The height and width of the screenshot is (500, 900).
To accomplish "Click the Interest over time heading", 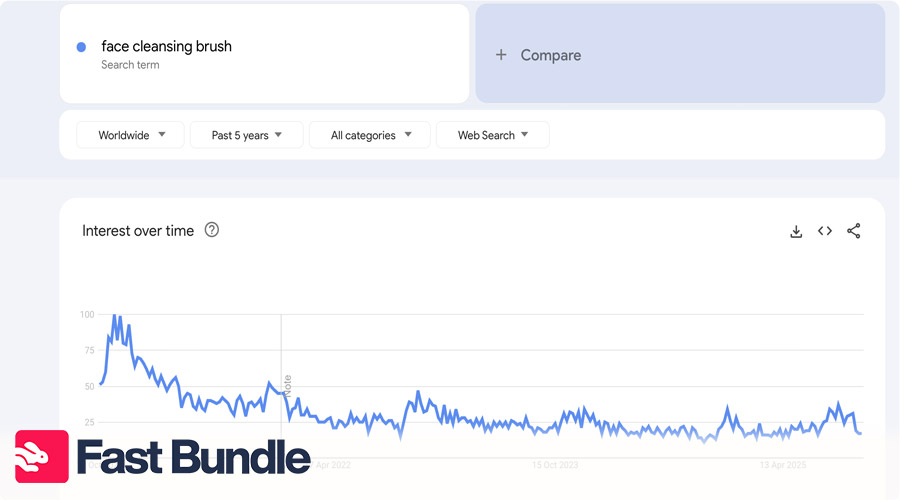I will 138,231.
